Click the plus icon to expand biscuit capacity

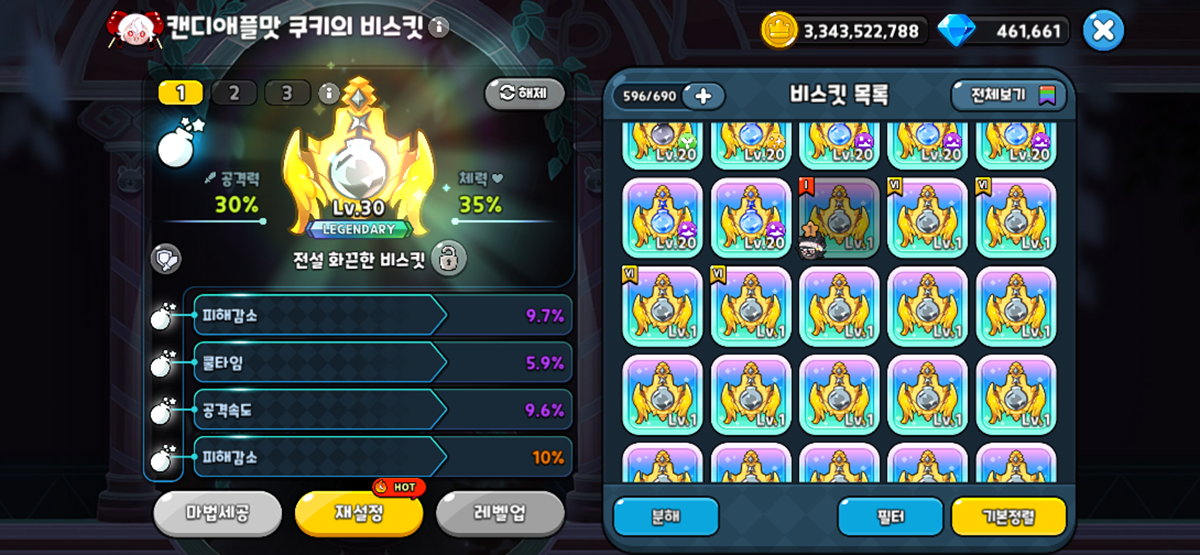[703, 96]
